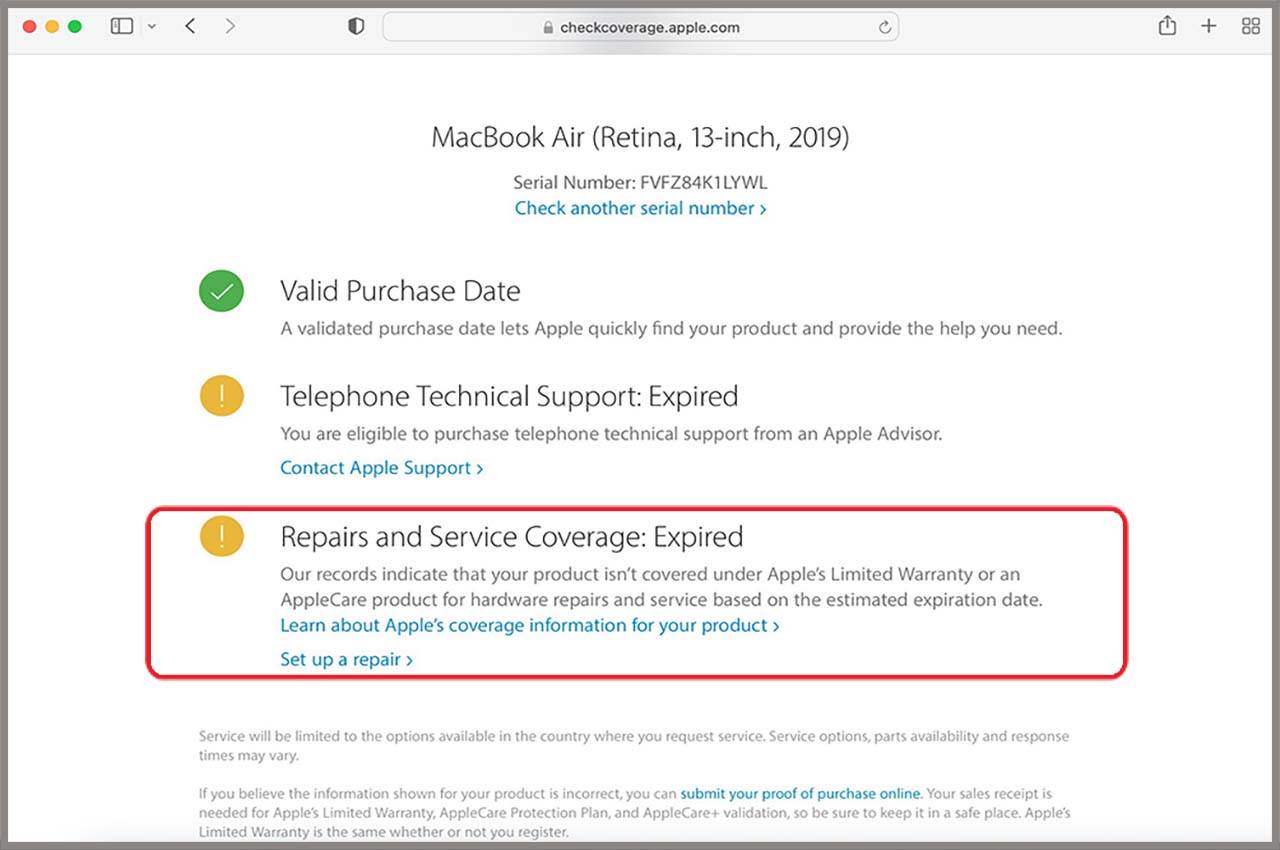Go back to the previous page
Screen dimensions: 1280x850
190,27
